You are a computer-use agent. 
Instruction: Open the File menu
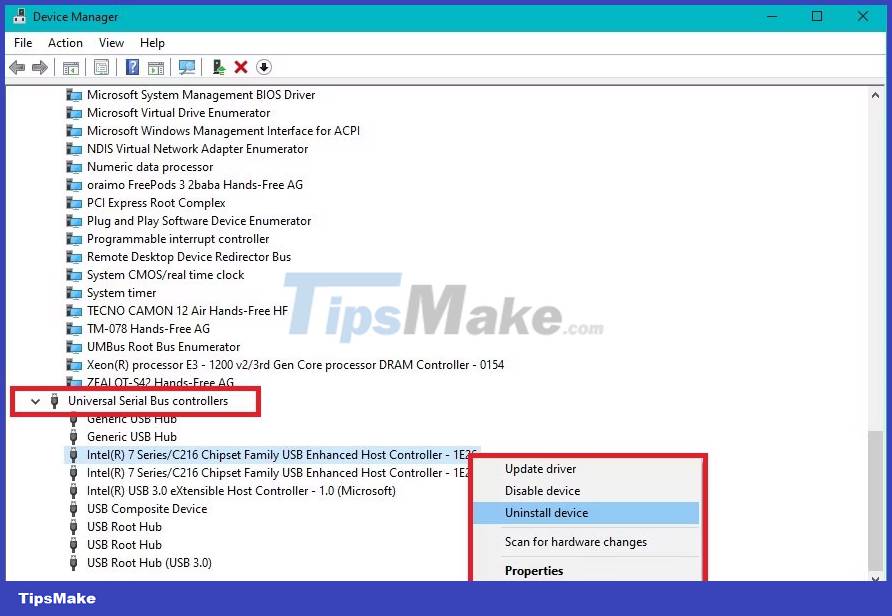pos(22,43)
